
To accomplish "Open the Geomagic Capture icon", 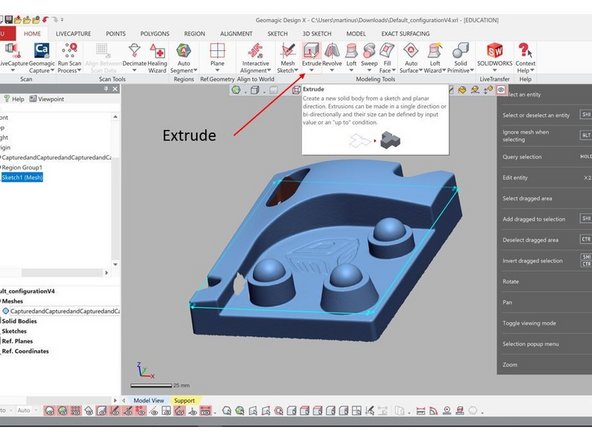I will pos(42,50).
